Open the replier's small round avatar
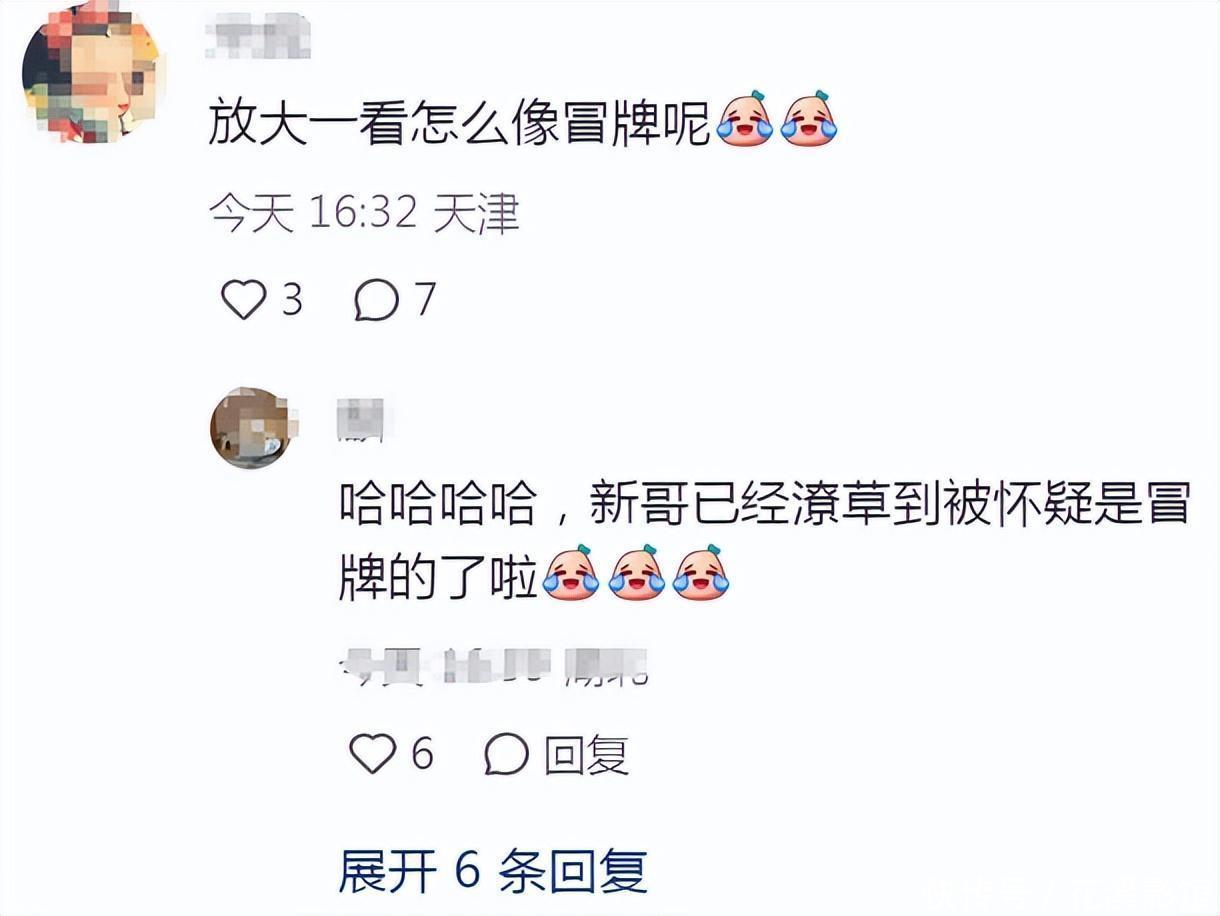 (251, 428)
